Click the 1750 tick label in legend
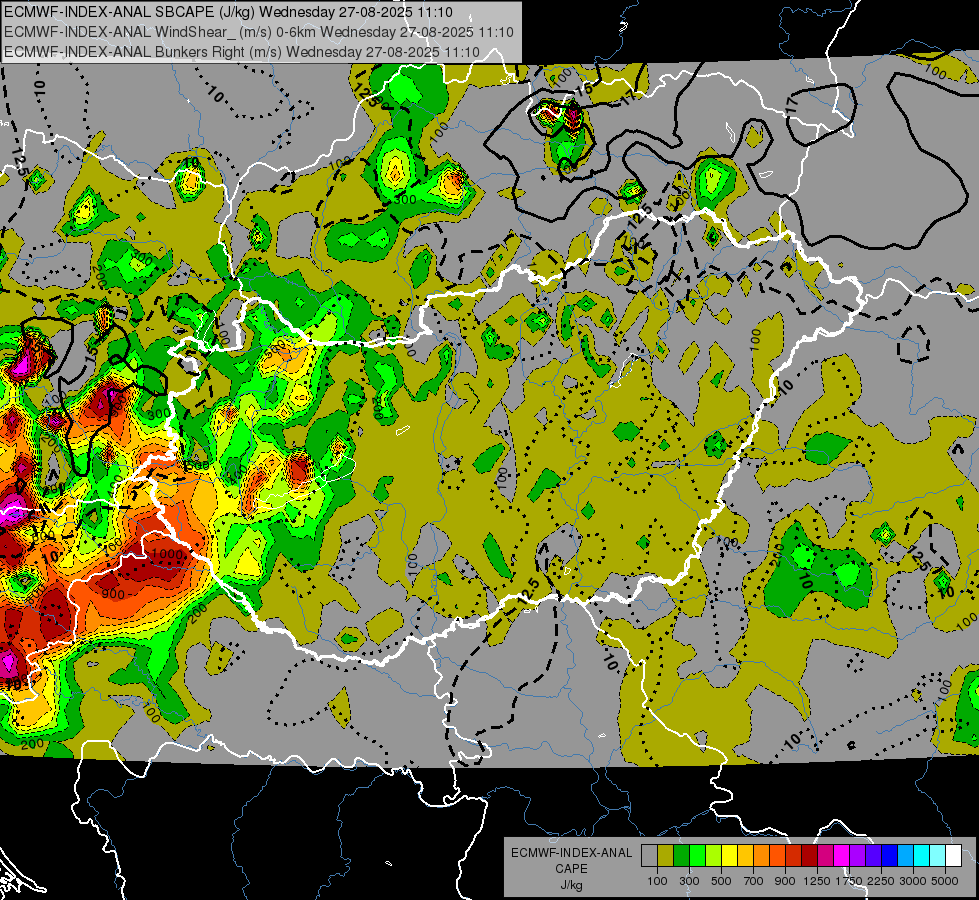Viewport: 979px width, 900px height. [x=849, y=881]
